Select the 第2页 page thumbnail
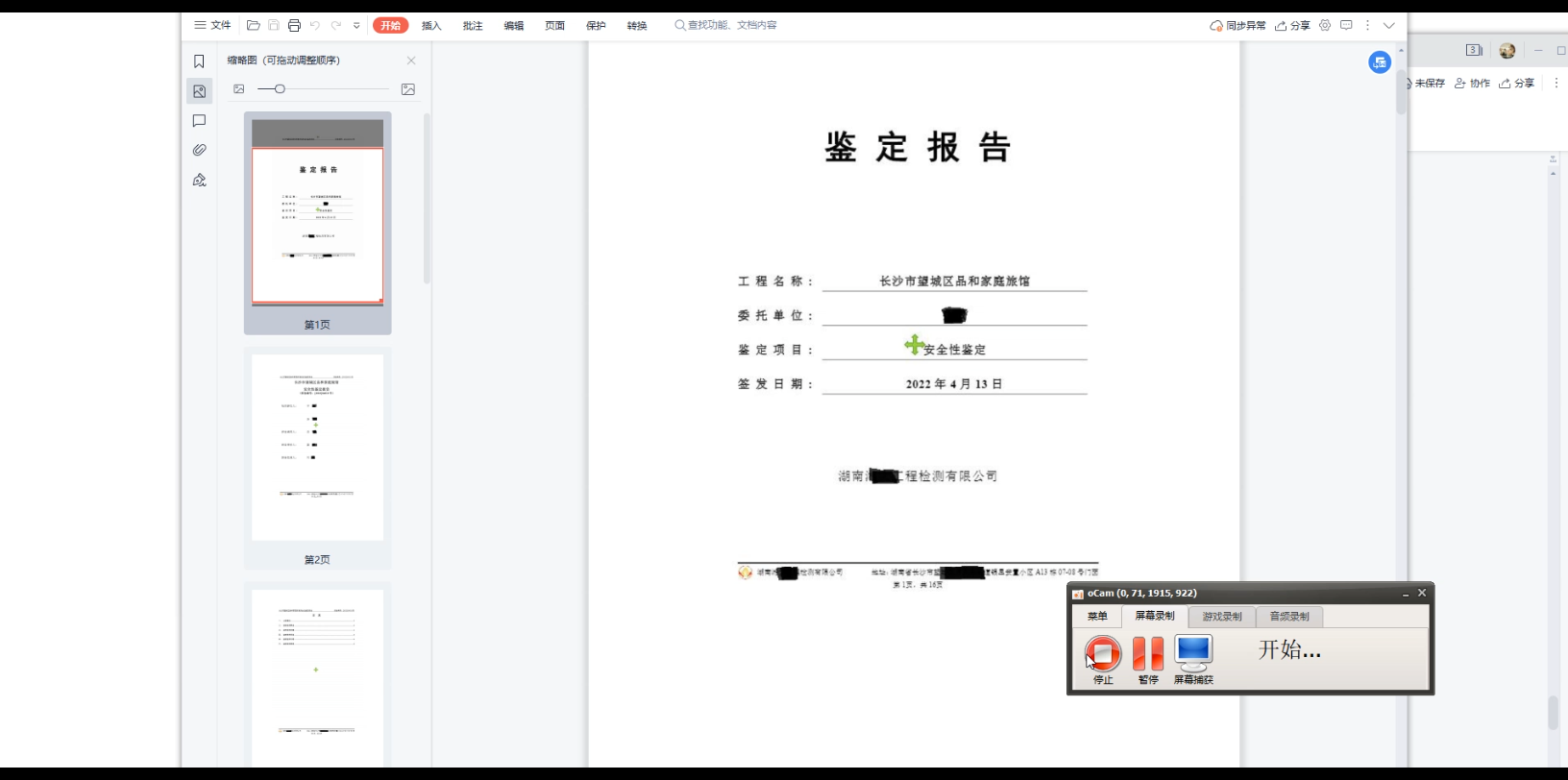Viewport: 1568px width, 780px height. coord(317,458)
